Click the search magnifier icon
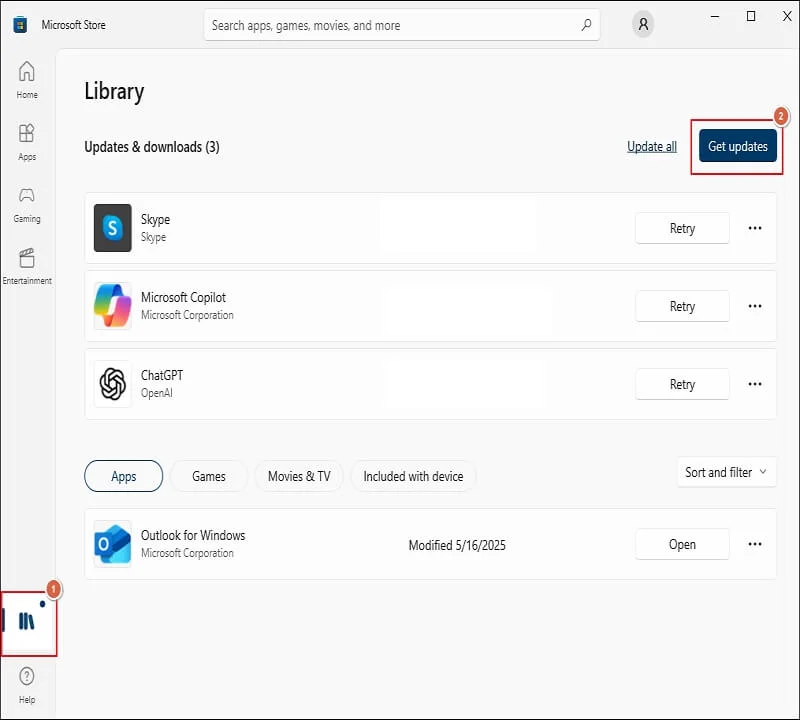800x720 pixels. (x=586, y=24)
